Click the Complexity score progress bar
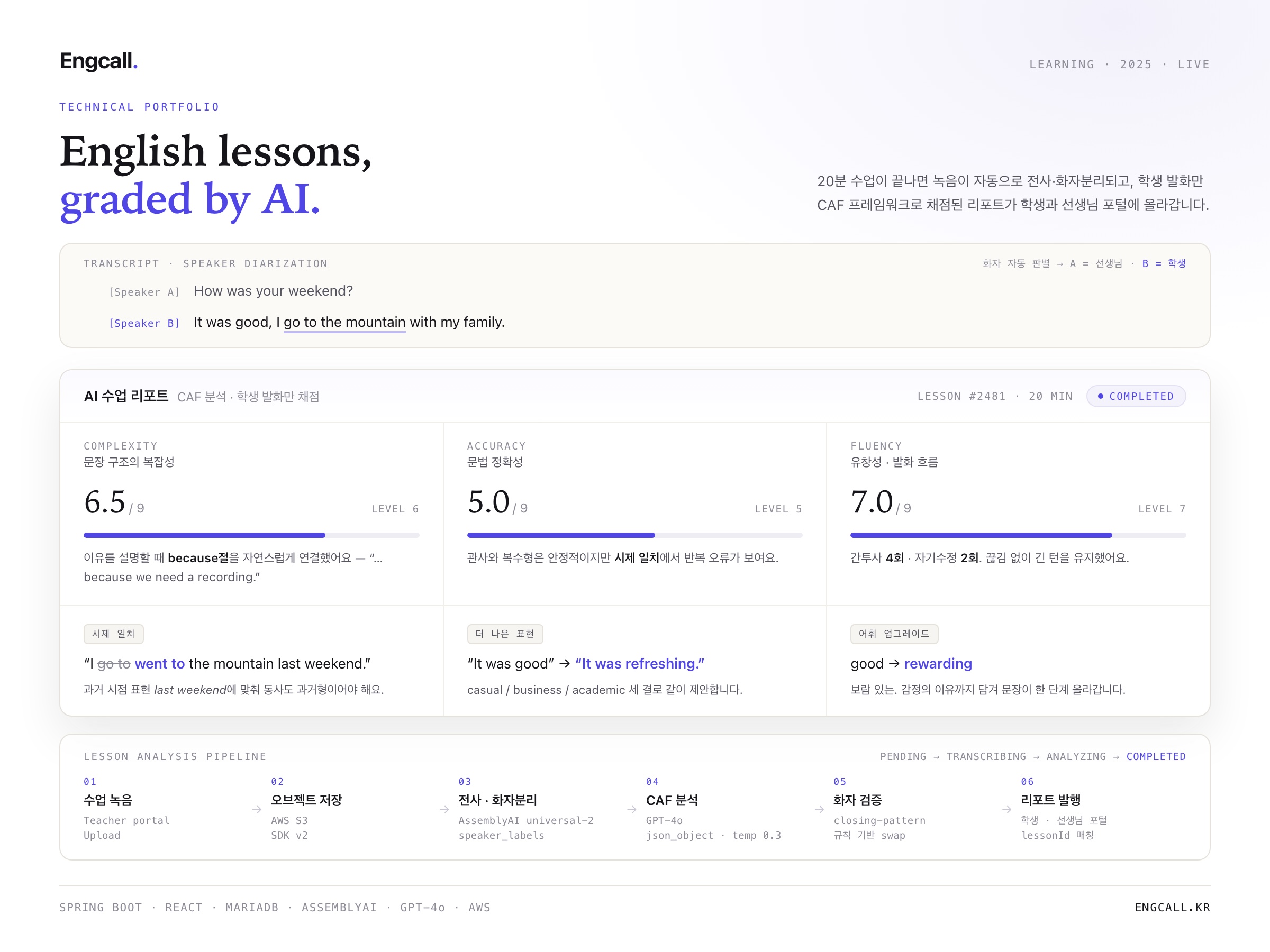1270x952 pixels. (x=251, y=535)
